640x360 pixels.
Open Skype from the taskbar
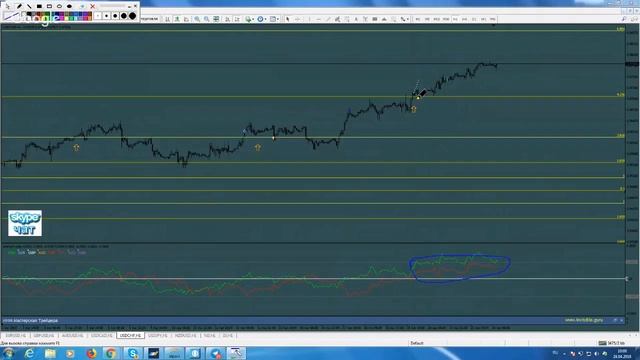click(x=133, y=353)
